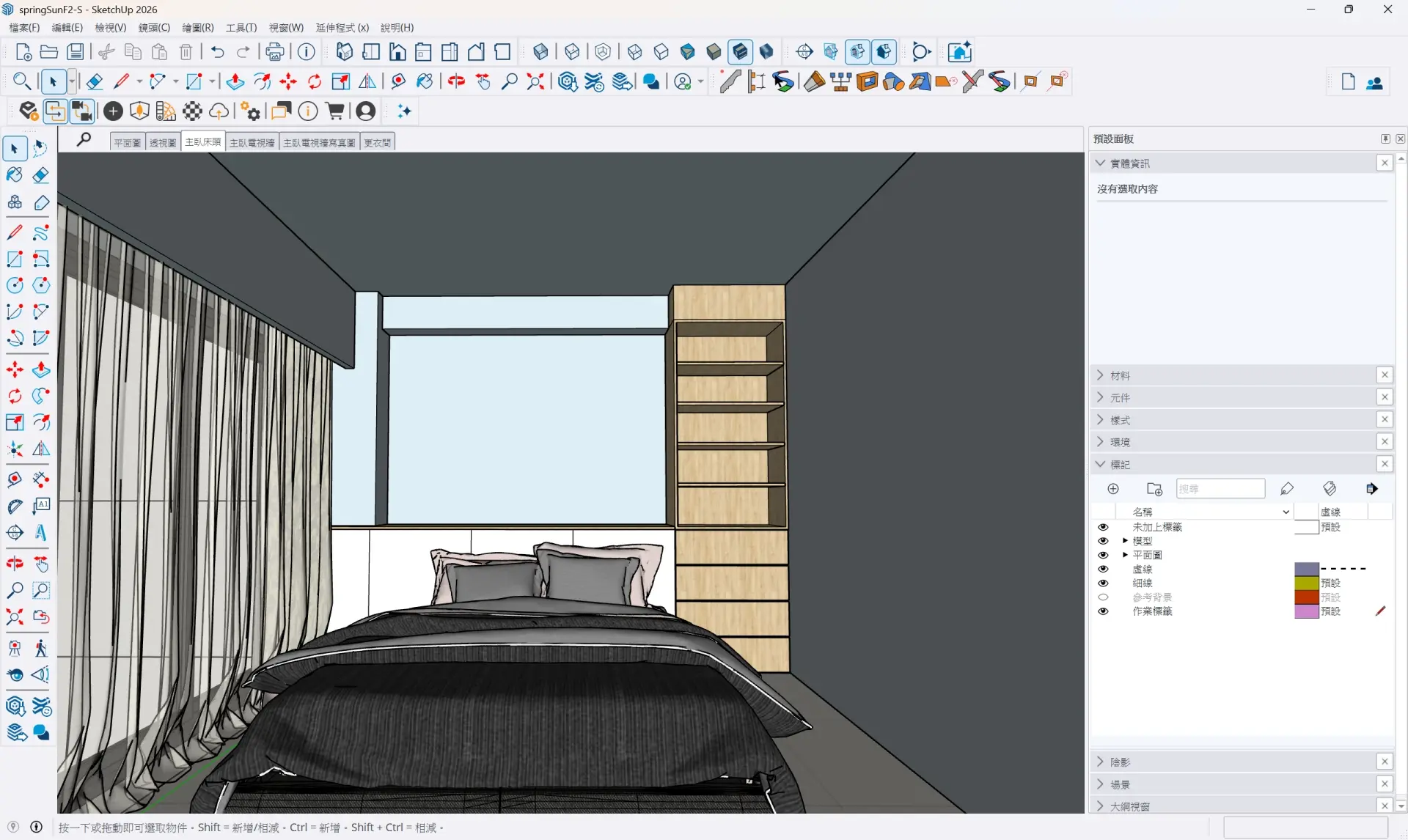Toggle the eye for 平面圖 tag folder
Viewport: 1408px width, 840px height.
(1103, 555)
